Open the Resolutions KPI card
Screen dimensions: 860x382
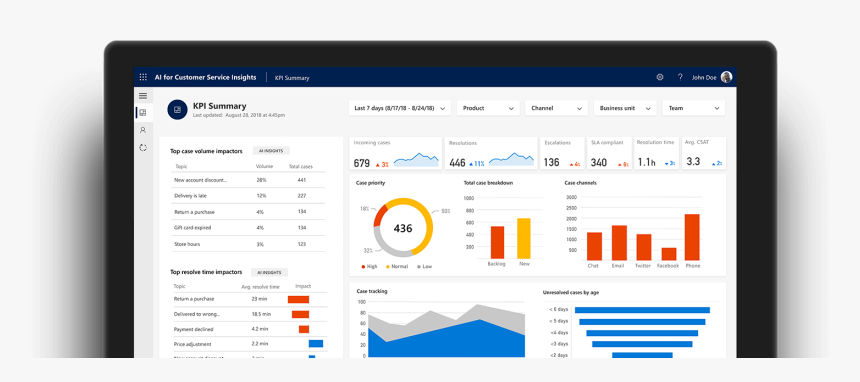(x=491, y=153)
